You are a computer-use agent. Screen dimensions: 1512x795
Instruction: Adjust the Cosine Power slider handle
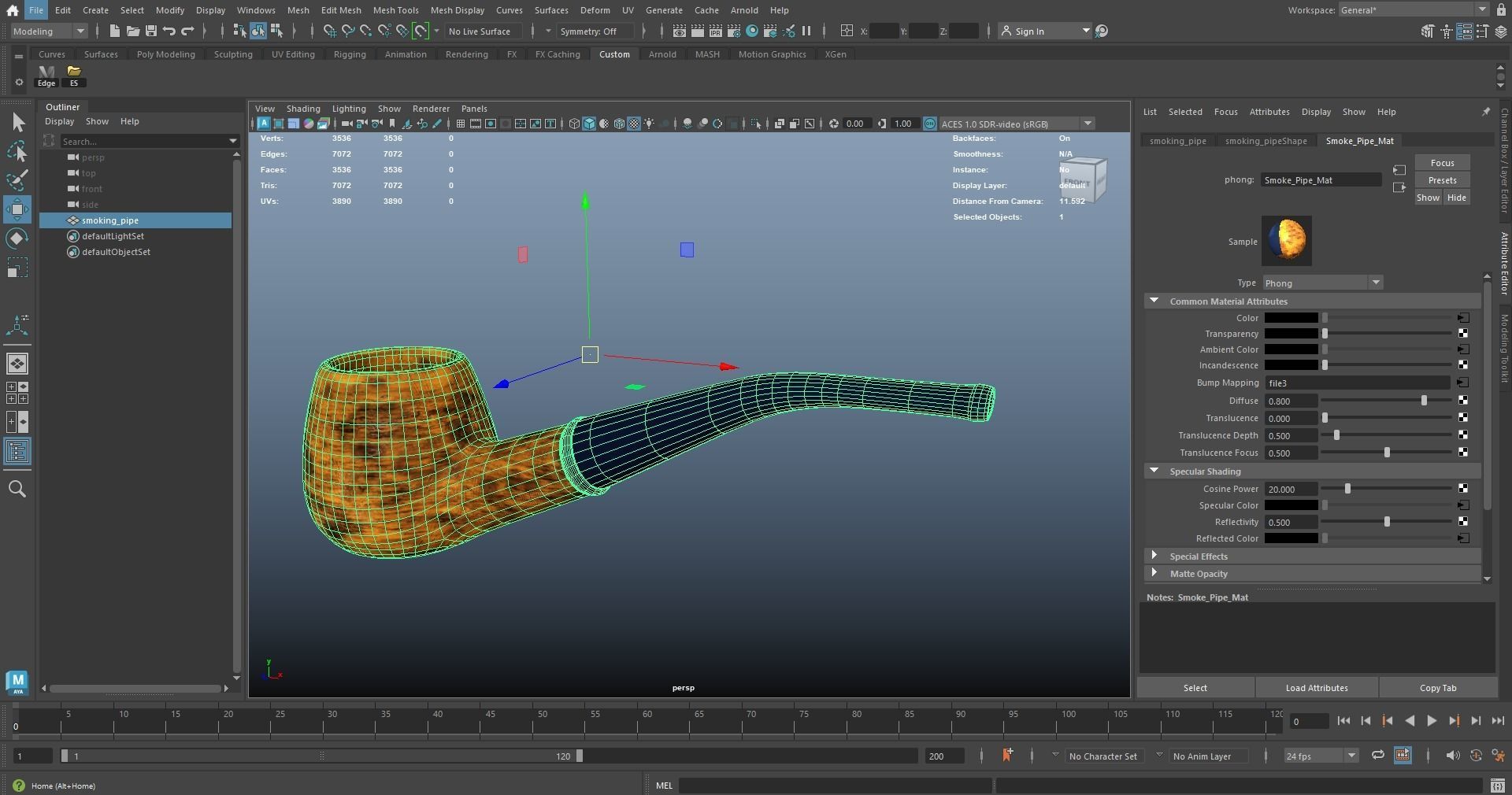click(x=1347, y=489)
